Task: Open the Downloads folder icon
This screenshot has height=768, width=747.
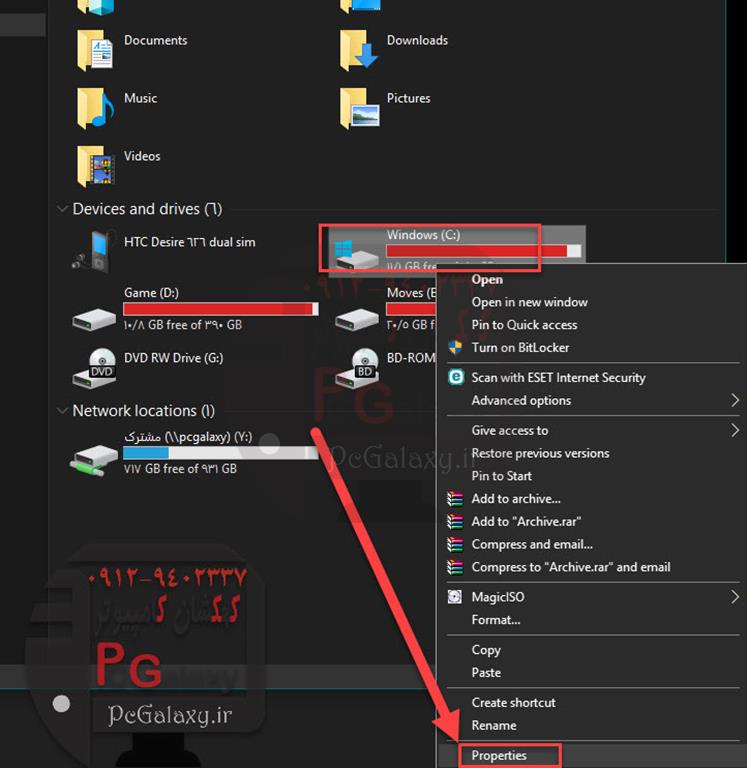Action: pyautogui.click(x=359, y=49)
